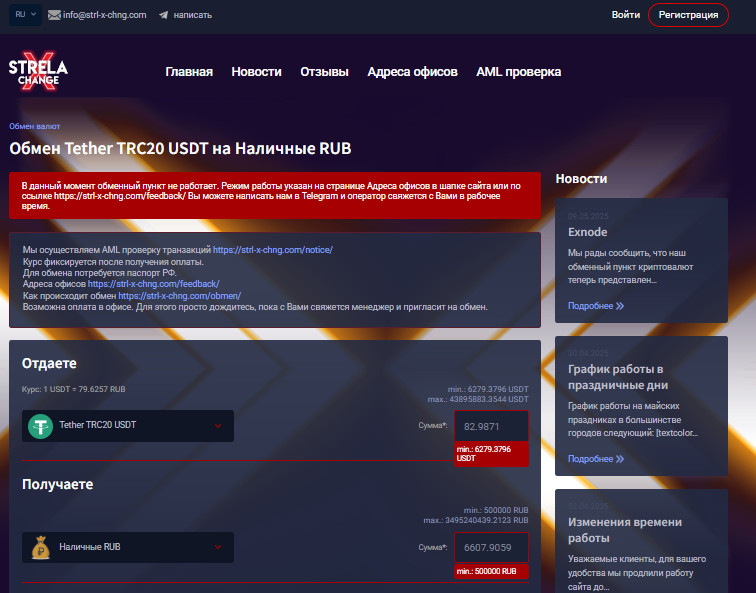The image size is (756, 593).
Task: Go to the Отзывы page
Action: tap(324, 72)
